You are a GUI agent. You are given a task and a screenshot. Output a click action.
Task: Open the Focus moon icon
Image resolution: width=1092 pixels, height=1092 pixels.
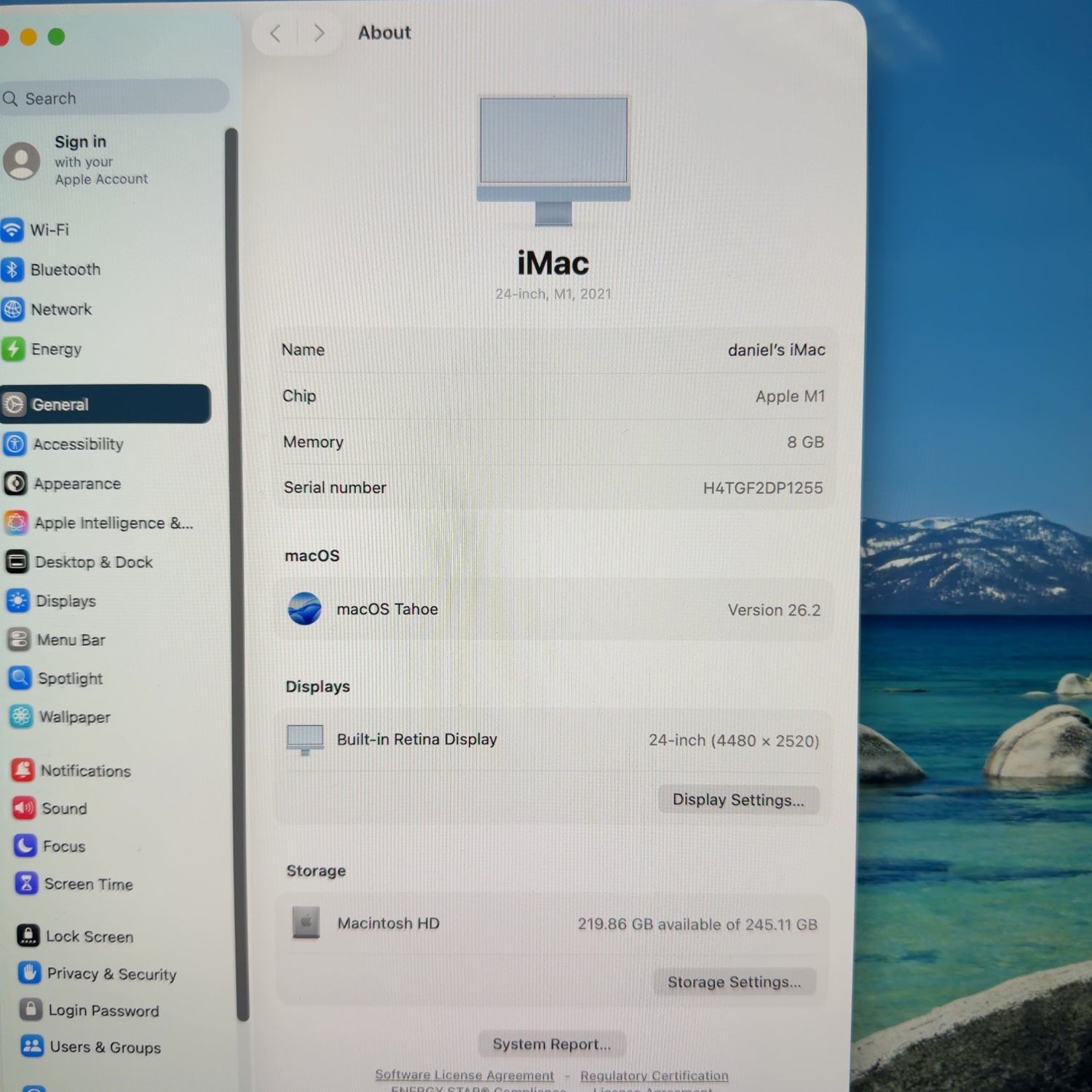tap(25, 845)
